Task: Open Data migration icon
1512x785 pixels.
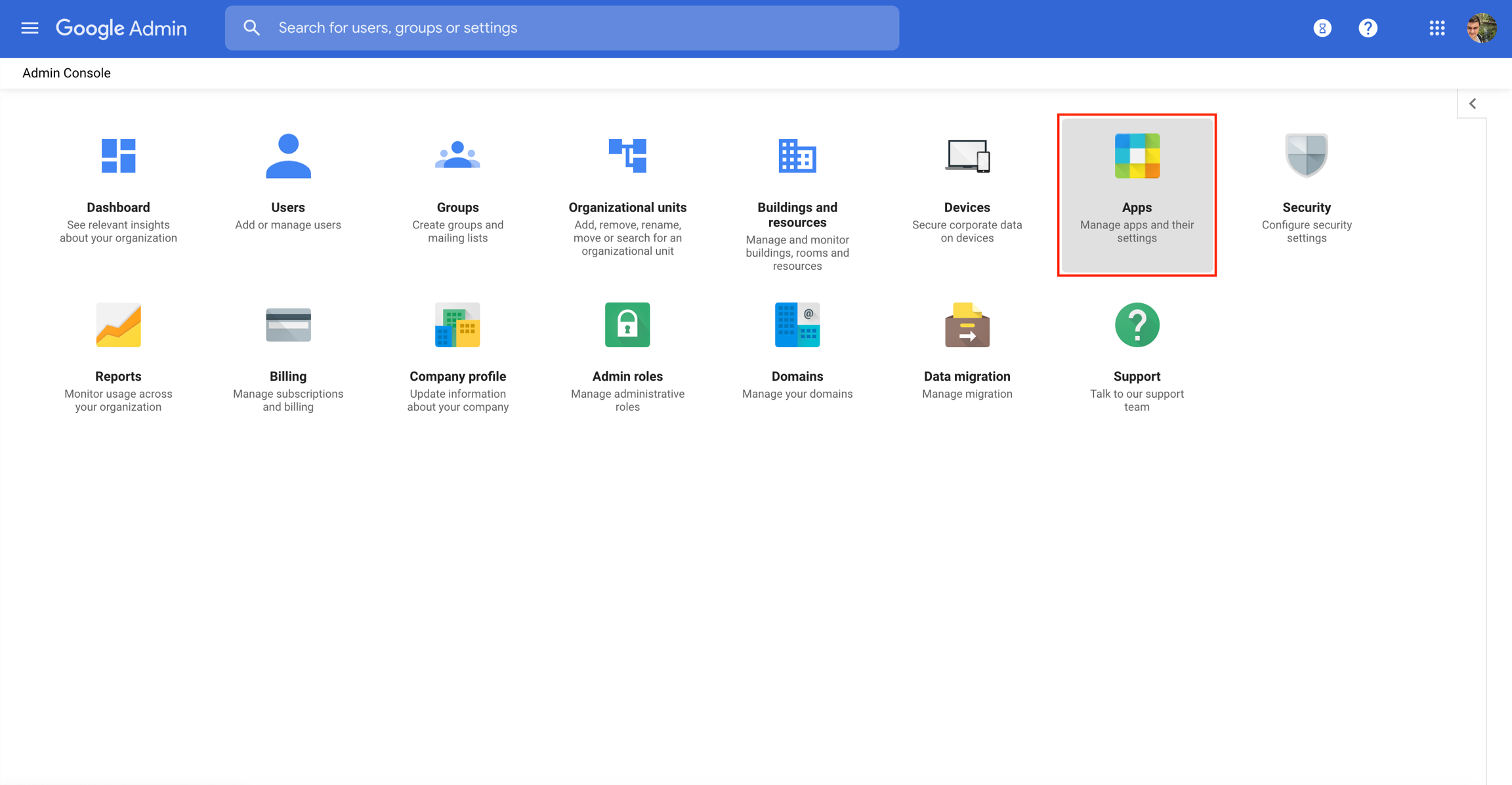Action: 967,325
